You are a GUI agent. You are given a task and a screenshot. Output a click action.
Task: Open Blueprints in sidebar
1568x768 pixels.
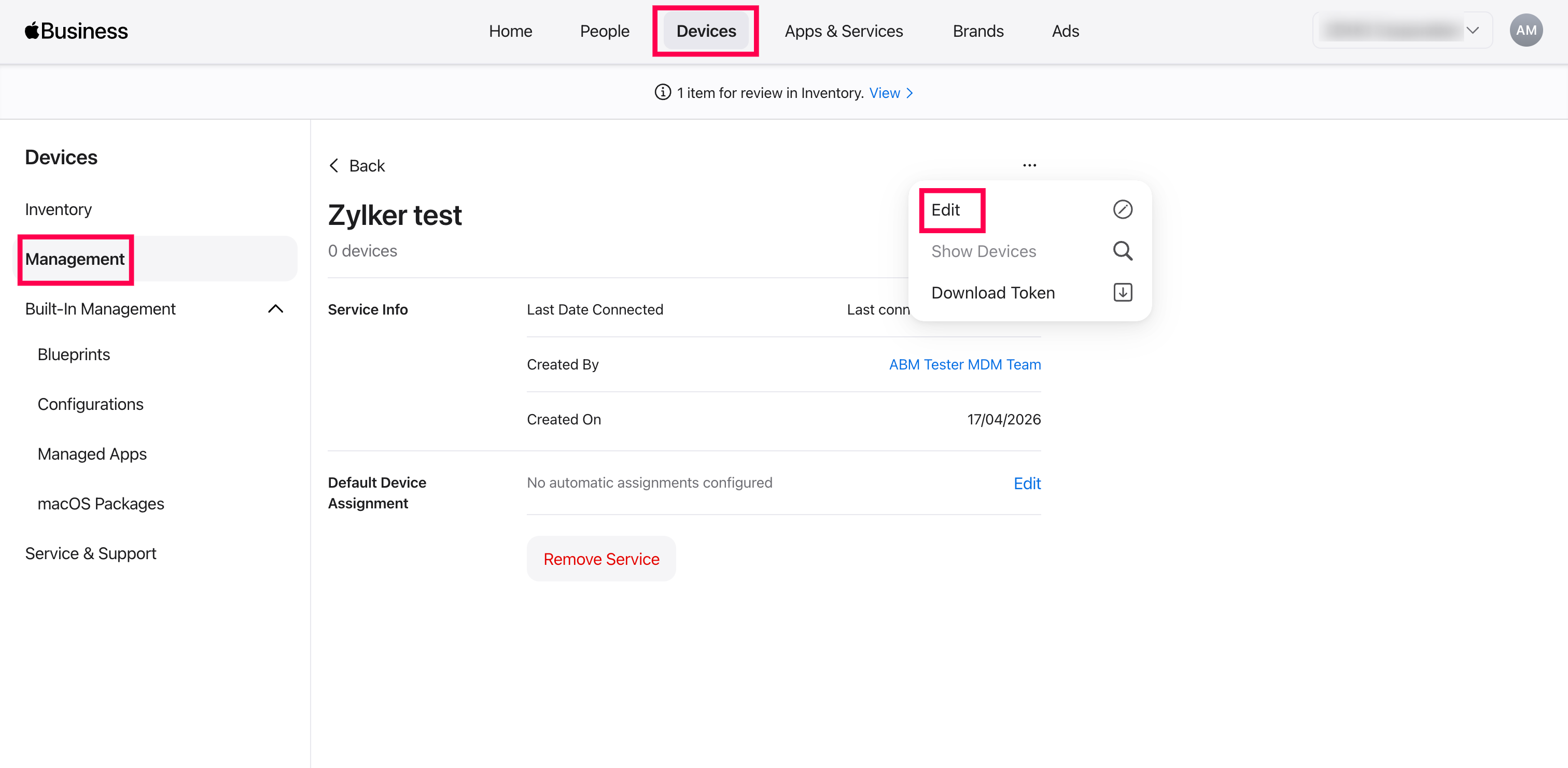[74, 354]
